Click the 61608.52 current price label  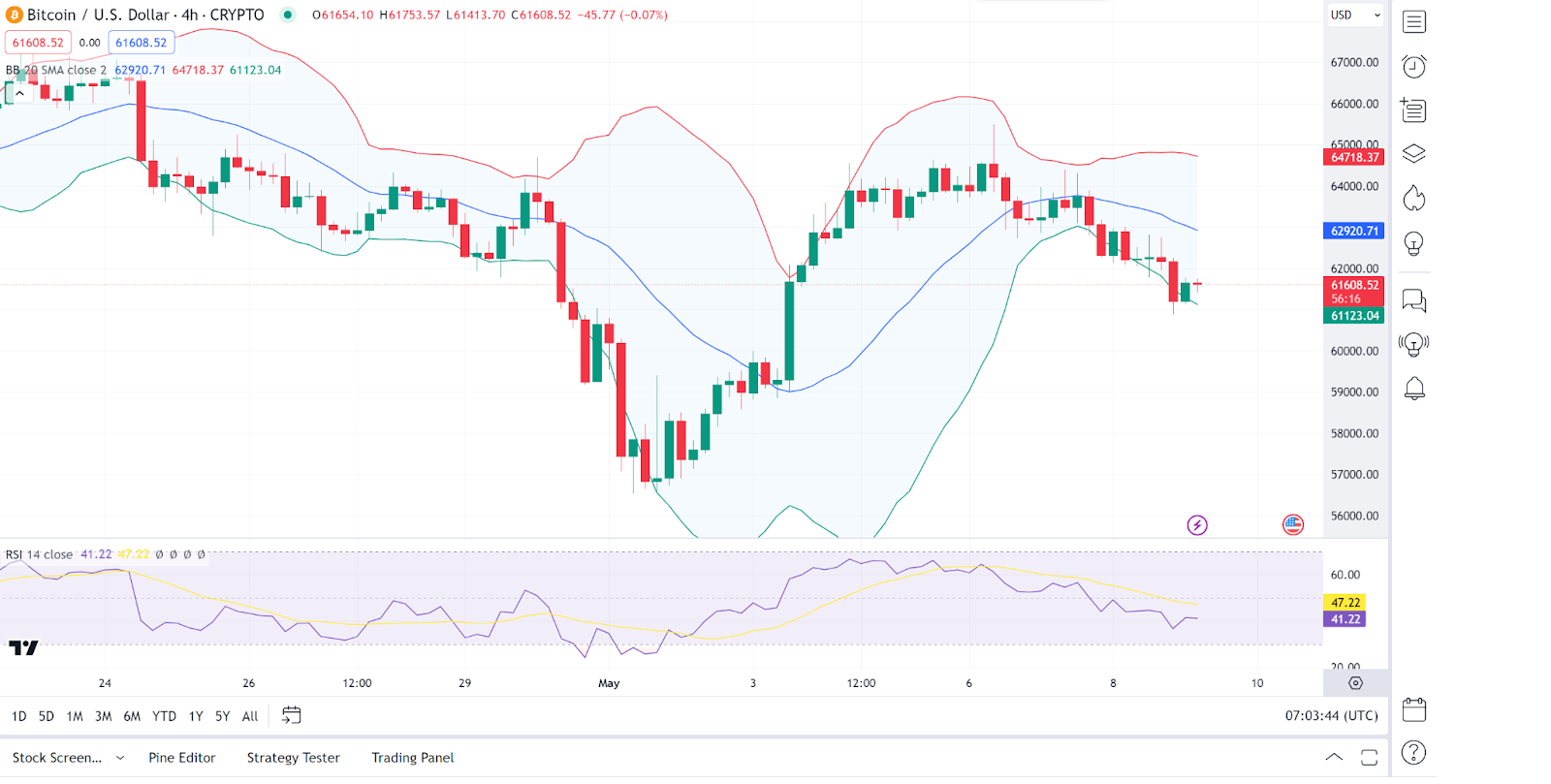tap(1354, 292)
